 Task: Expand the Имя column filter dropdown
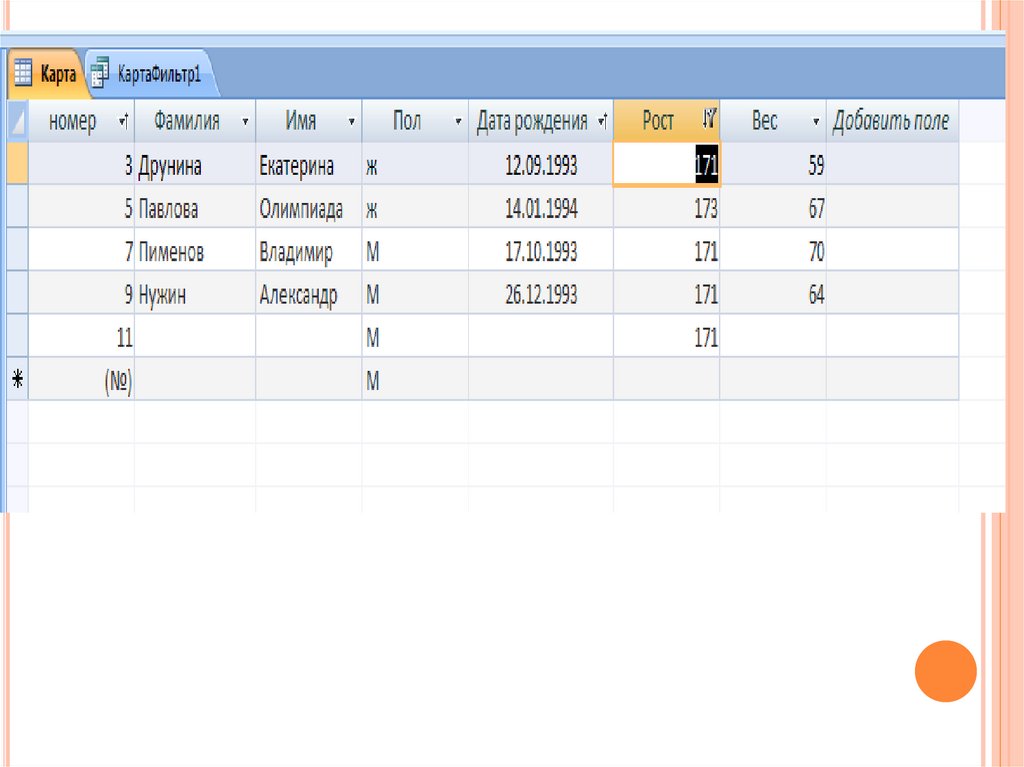351,122
